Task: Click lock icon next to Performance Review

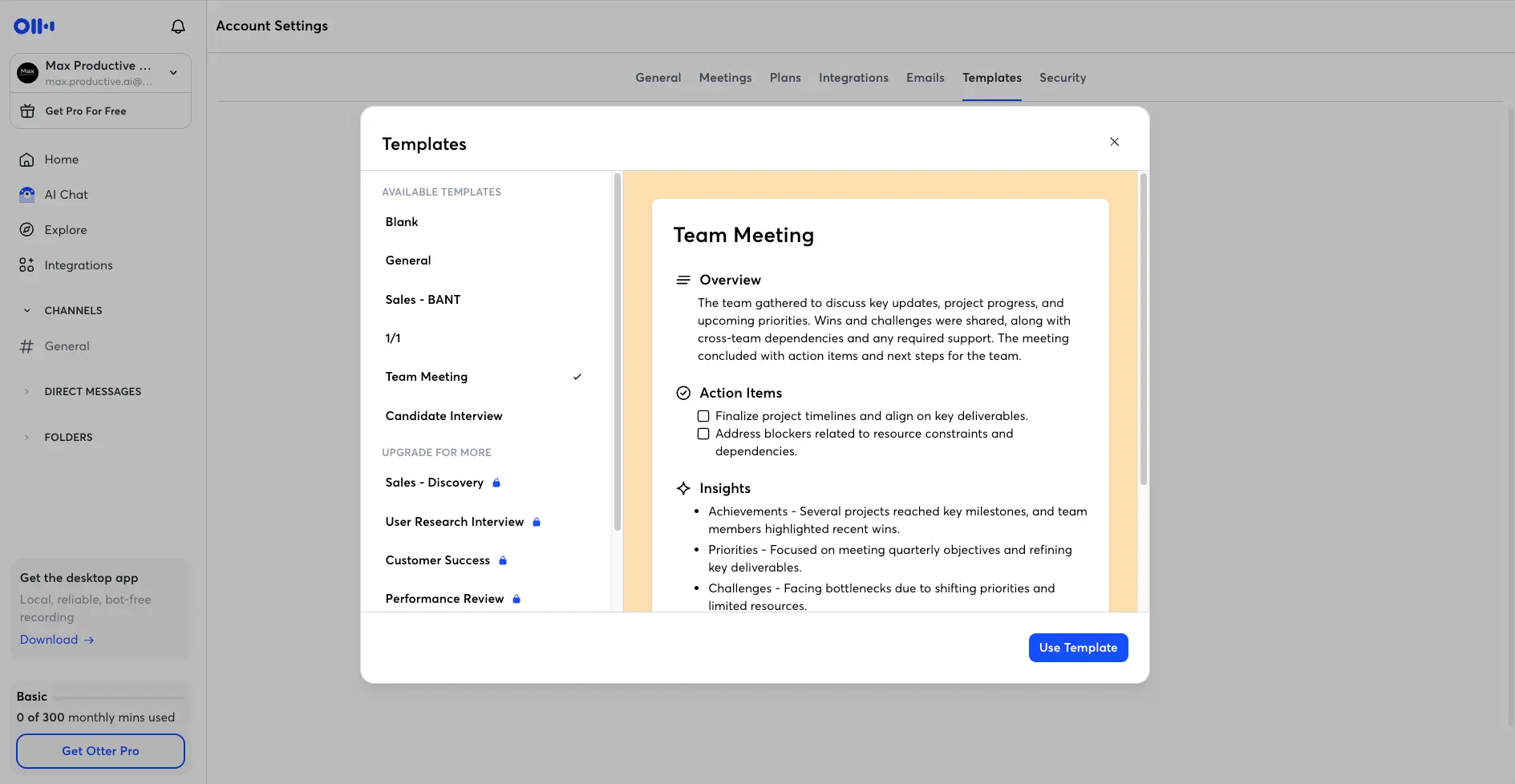Action: pyautogui.click(x=516, y=599)
